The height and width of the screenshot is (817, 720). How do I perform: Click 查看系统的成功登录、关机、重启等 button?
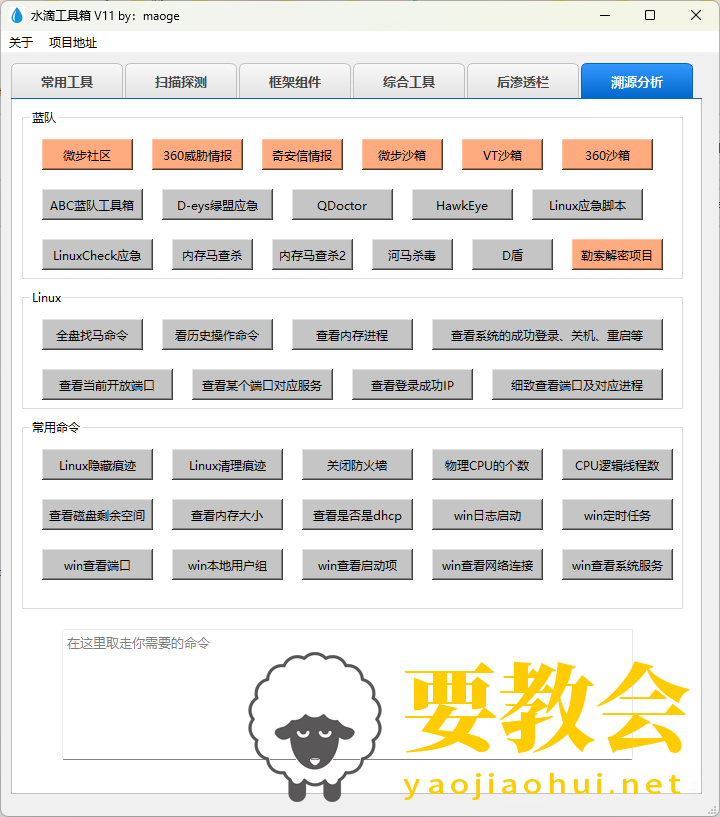pos(547,335)
